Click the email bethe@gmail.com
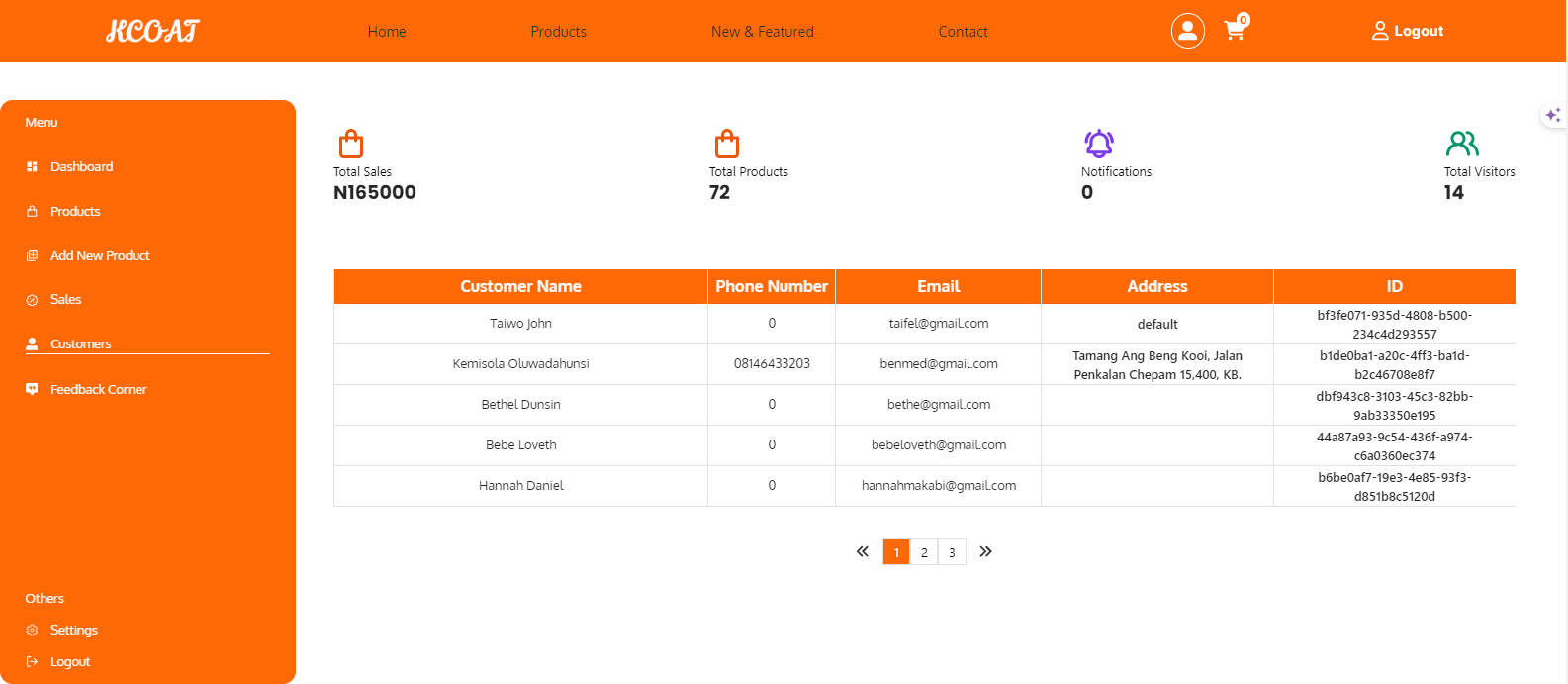 pyautogui.click(x=939, y=405)
